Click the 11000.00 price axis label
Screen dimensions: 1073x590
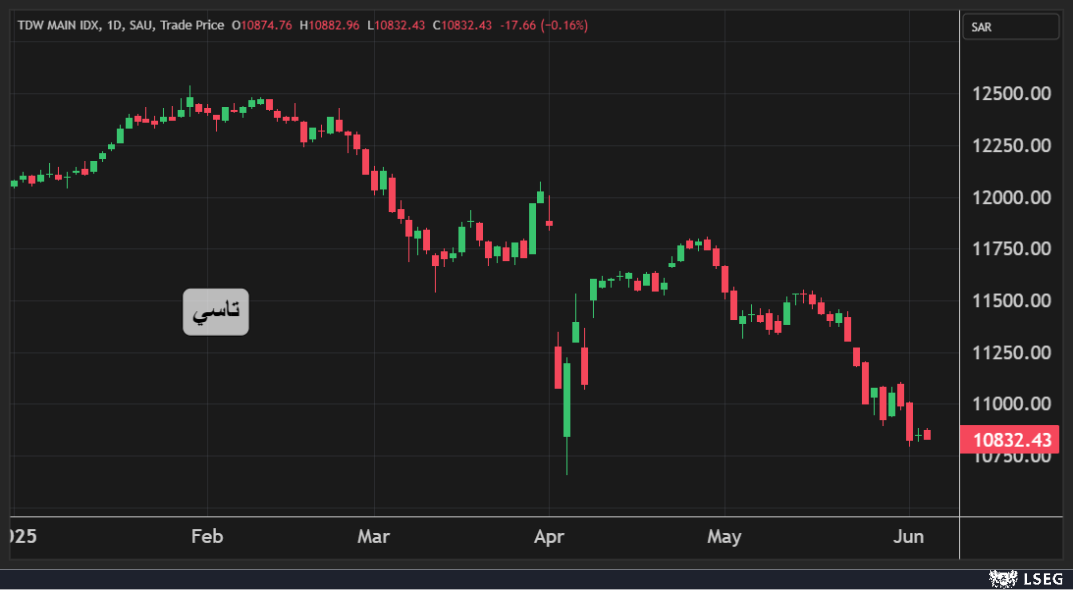1011,404
